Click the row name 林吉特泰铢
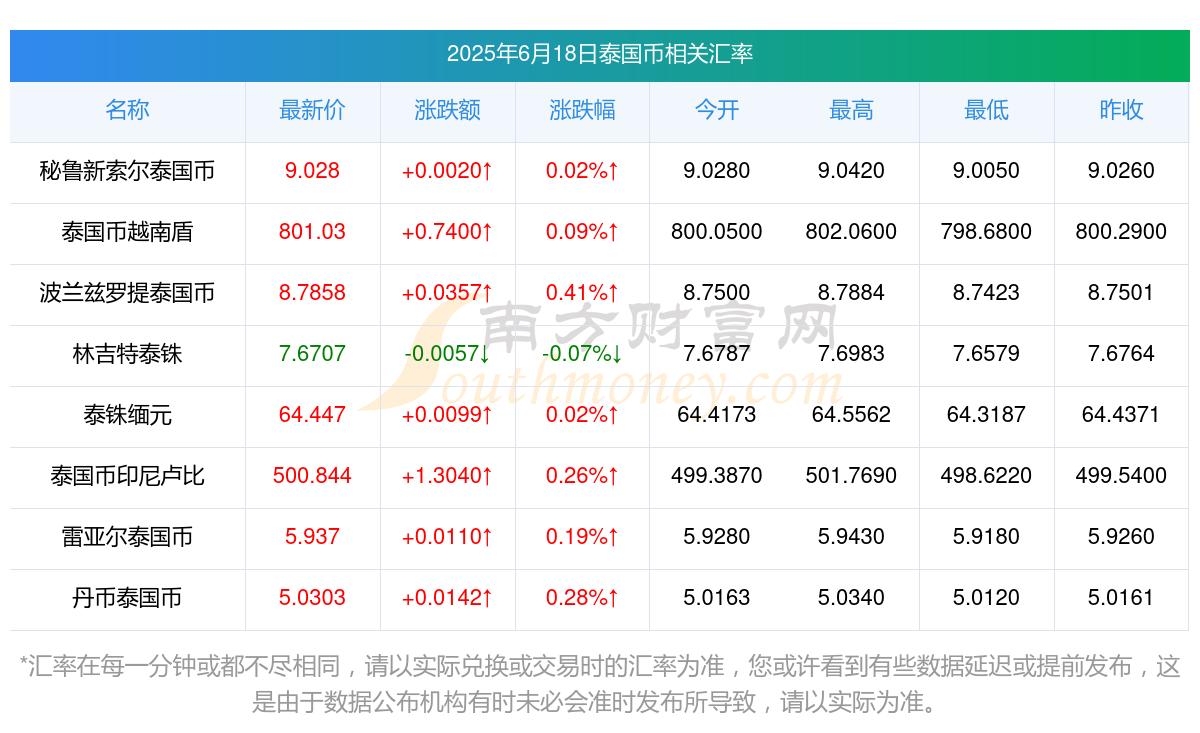 (x=127, y=354)
